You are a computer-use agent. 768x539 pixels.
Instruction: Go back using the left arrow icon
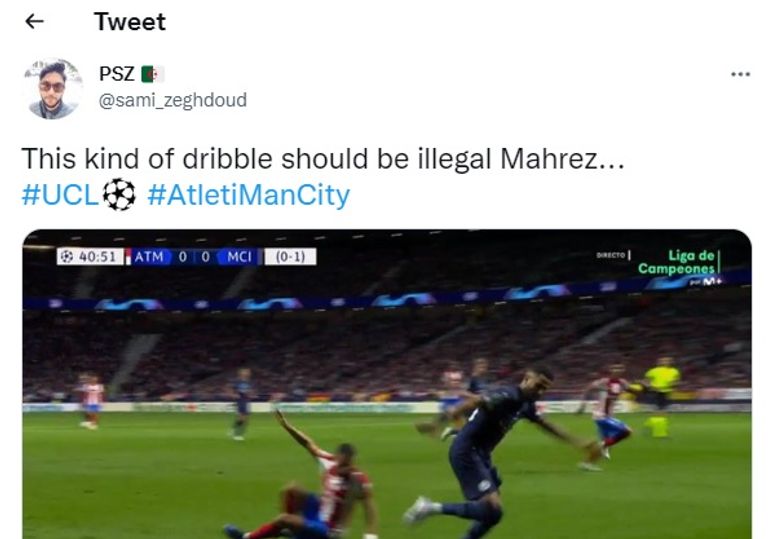34,21
